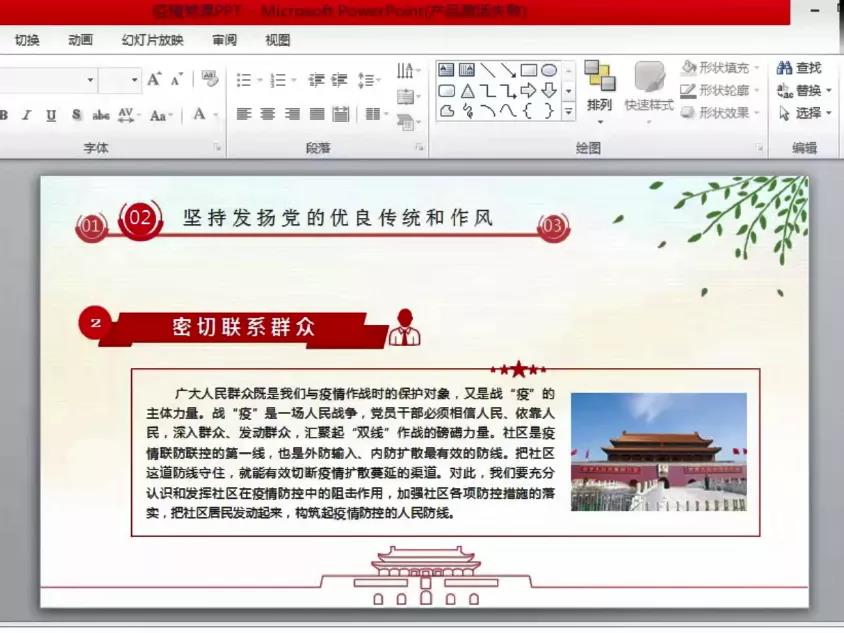Click the Tiananmen photo on the slide

point(658,451)
